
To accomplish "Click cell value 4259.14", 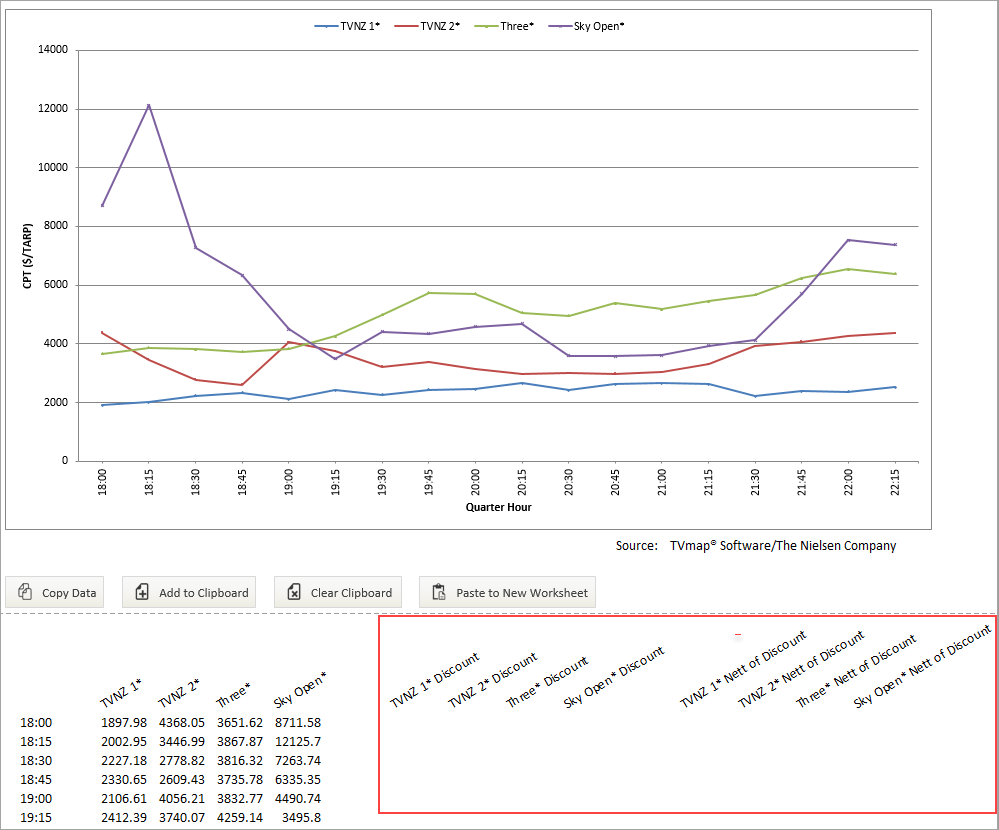I will tap(240, 818).
